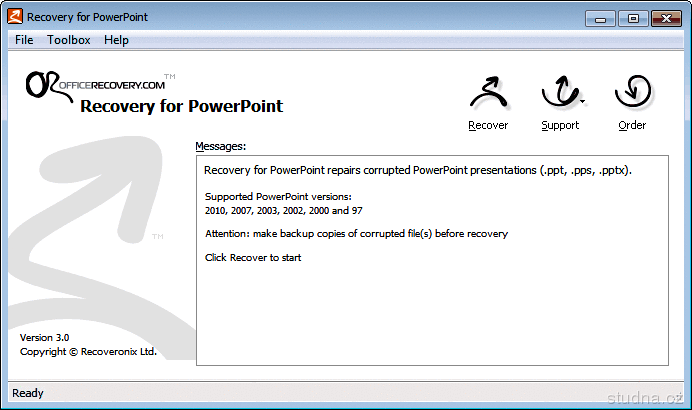Click the app icon in the title bar
The width and height of the screenshot is (692, 410).
coord(15,17)
